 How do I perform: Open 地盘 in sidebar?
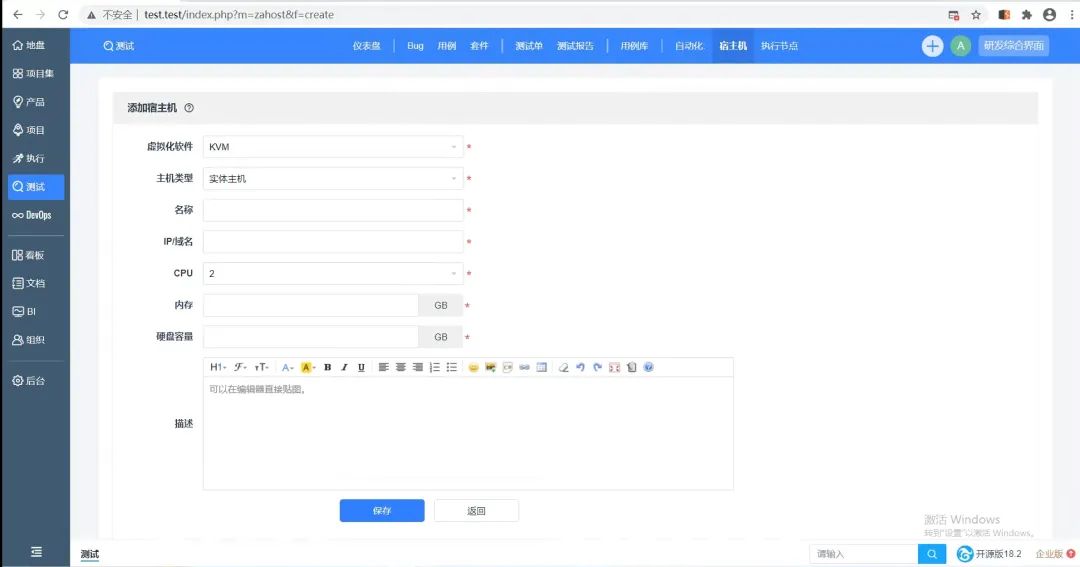click(29, 45)
